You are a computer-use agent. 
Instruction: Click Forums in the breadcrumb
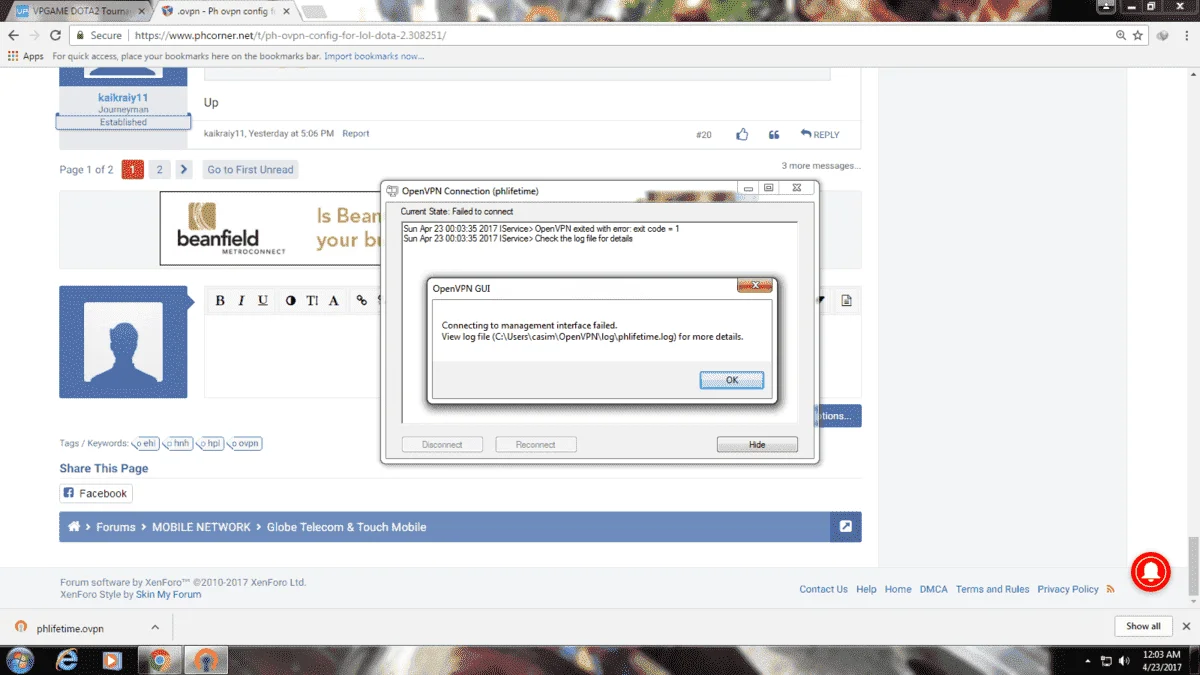tap(116, 527)
